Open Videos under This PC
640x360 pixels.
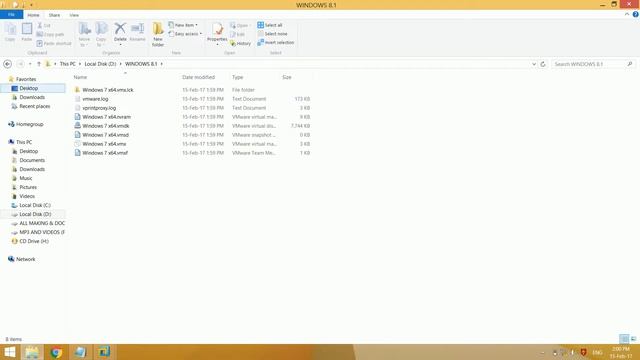[x=27, y=196]
